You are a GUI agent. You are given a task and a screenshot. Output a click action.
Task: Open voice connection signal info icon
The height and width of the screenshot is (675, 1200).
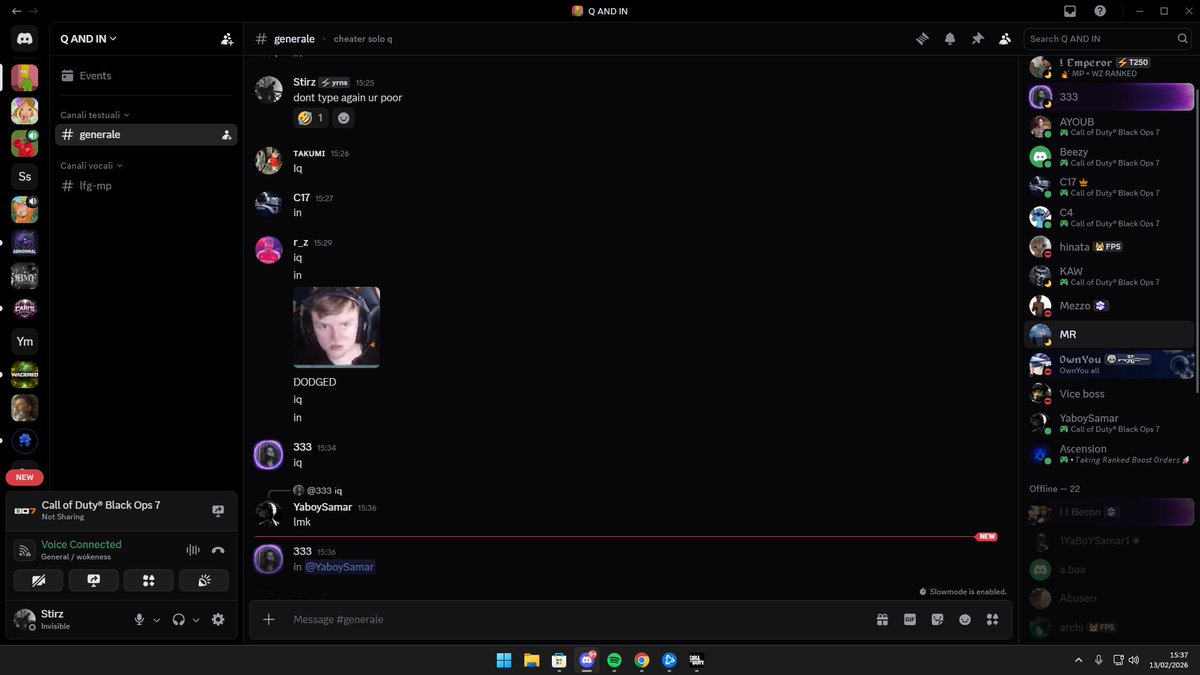[25, 550]
